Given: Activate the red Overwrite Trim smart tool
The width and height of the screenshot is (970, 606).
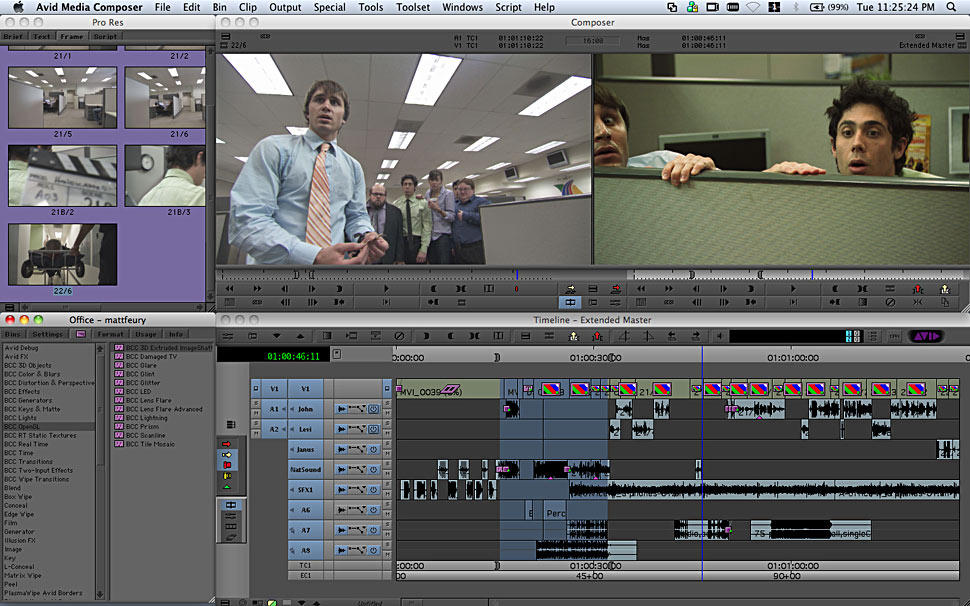Looking at the screenshot, I should [226, 465].
